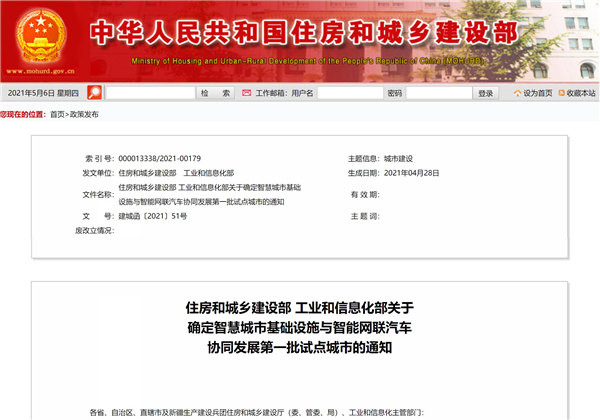600x420 pixels.
Task: Focus the 用户名 username input
Action: pyautogui.click(x=350, y=93)
